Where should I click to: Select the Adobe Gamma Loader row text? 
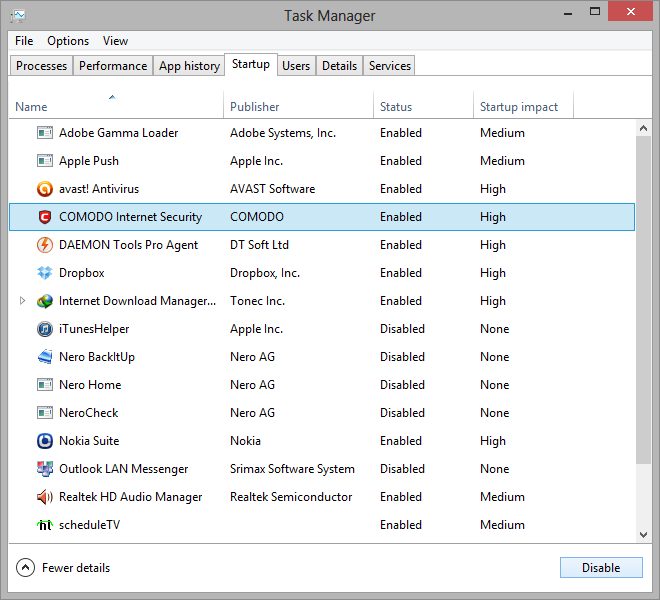coord(118,133)
